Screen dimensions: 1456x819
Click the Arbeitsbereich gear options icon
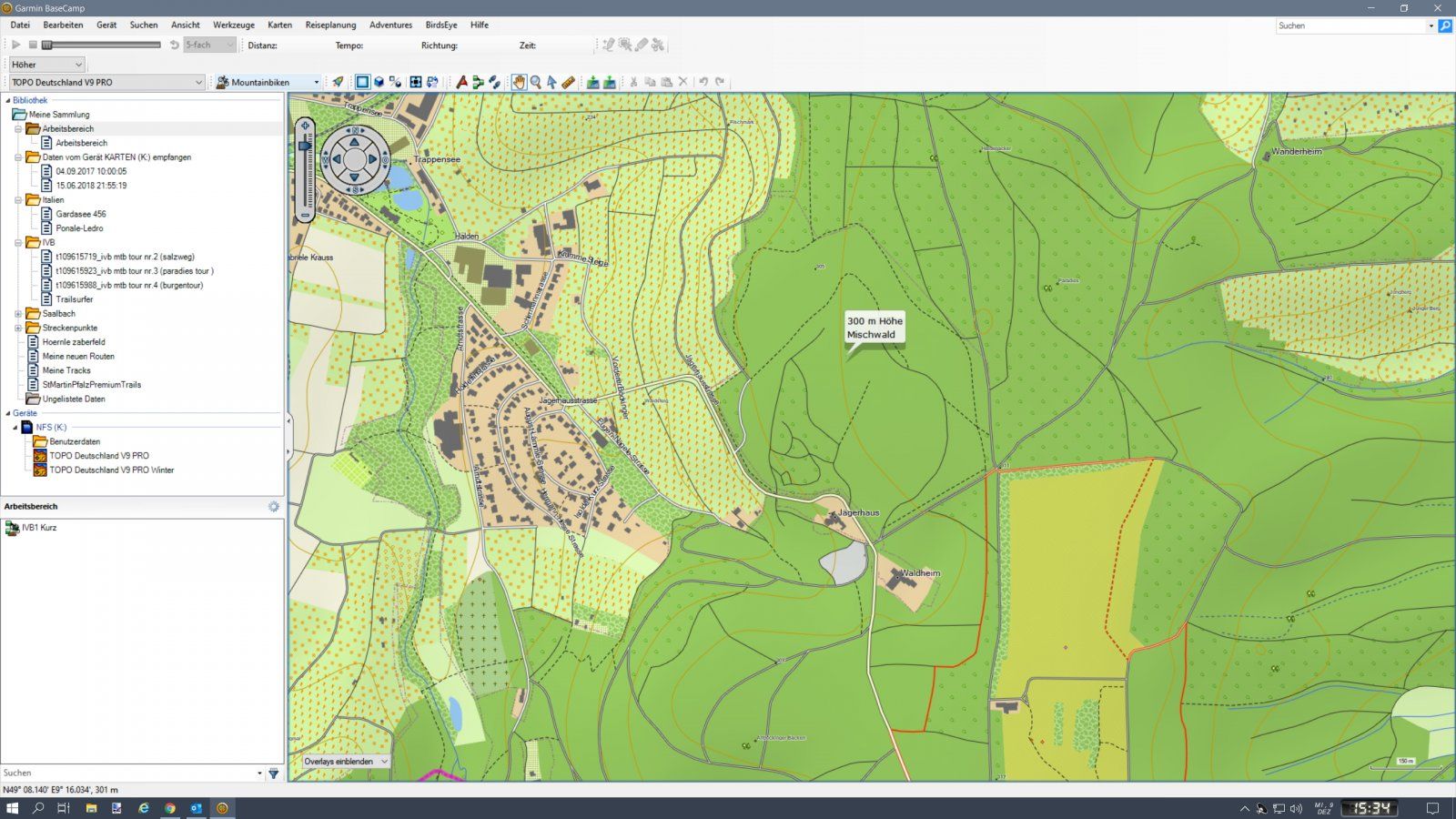[273, 507]
